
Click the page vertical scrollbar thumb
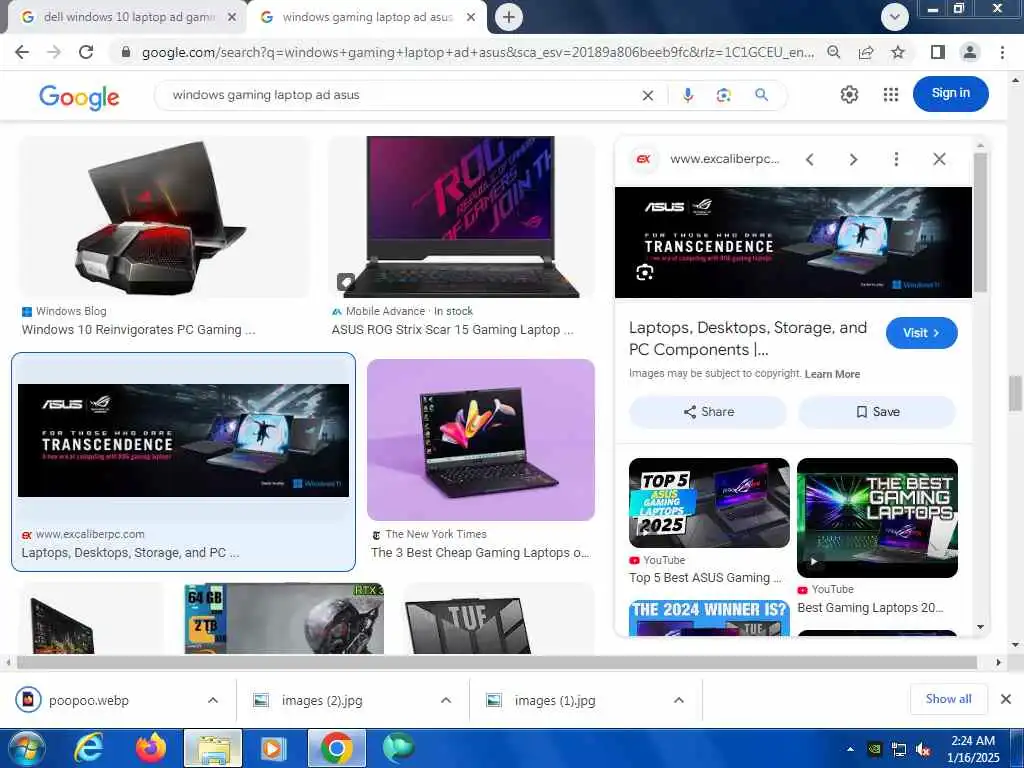(x=1015, y=394)
